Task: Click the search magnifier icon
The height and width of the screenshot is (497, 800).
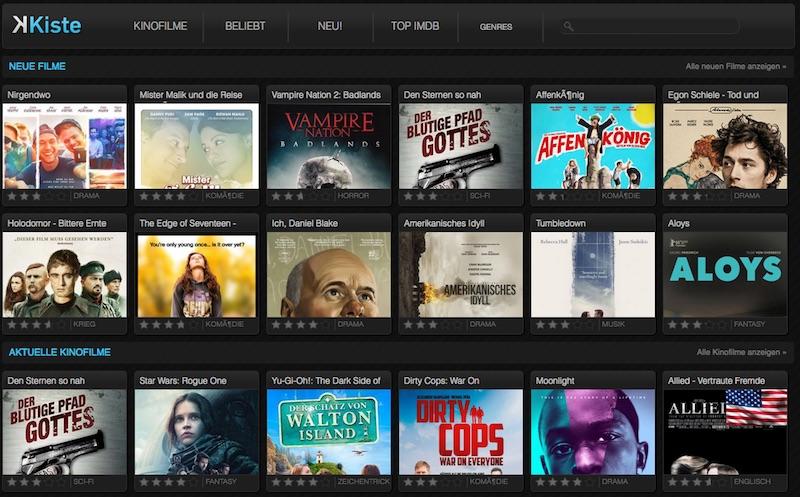Action: (x=568, y=26)
